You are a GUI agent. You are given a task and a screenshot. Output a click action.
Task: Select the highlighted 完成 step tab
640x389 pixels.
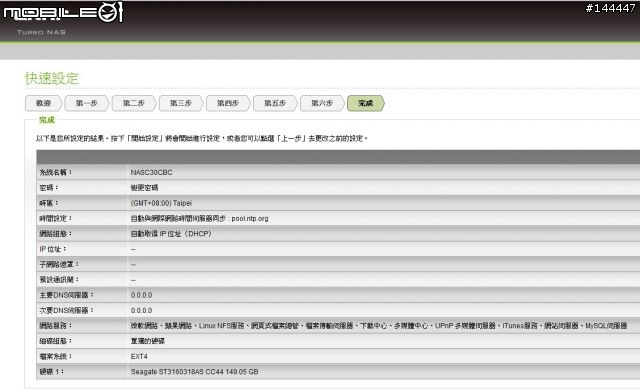(365, 103)
